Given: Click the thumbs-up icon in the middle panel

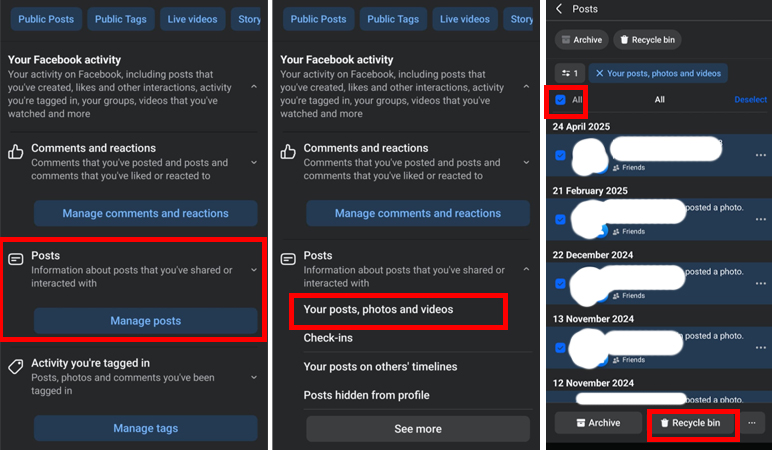Looking at the screenshot, I should 288,152.
